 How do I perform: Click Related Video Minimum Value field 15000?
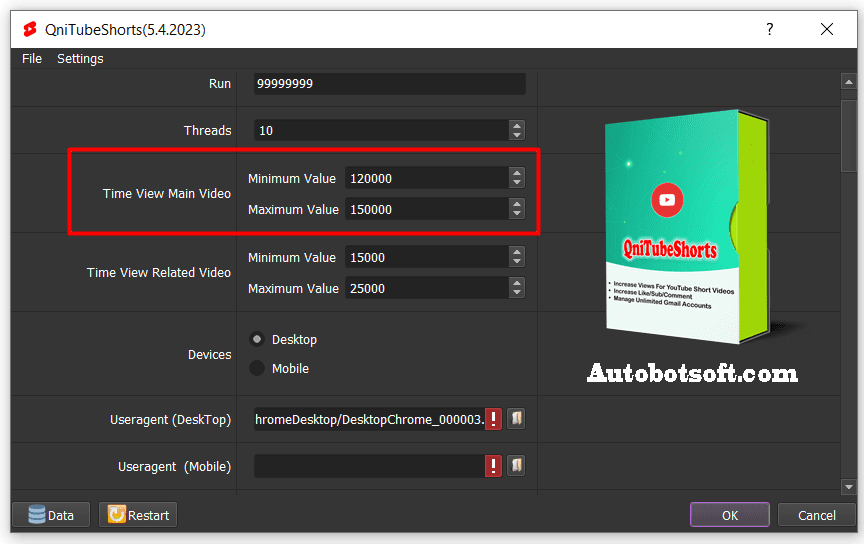pos(427,257)
